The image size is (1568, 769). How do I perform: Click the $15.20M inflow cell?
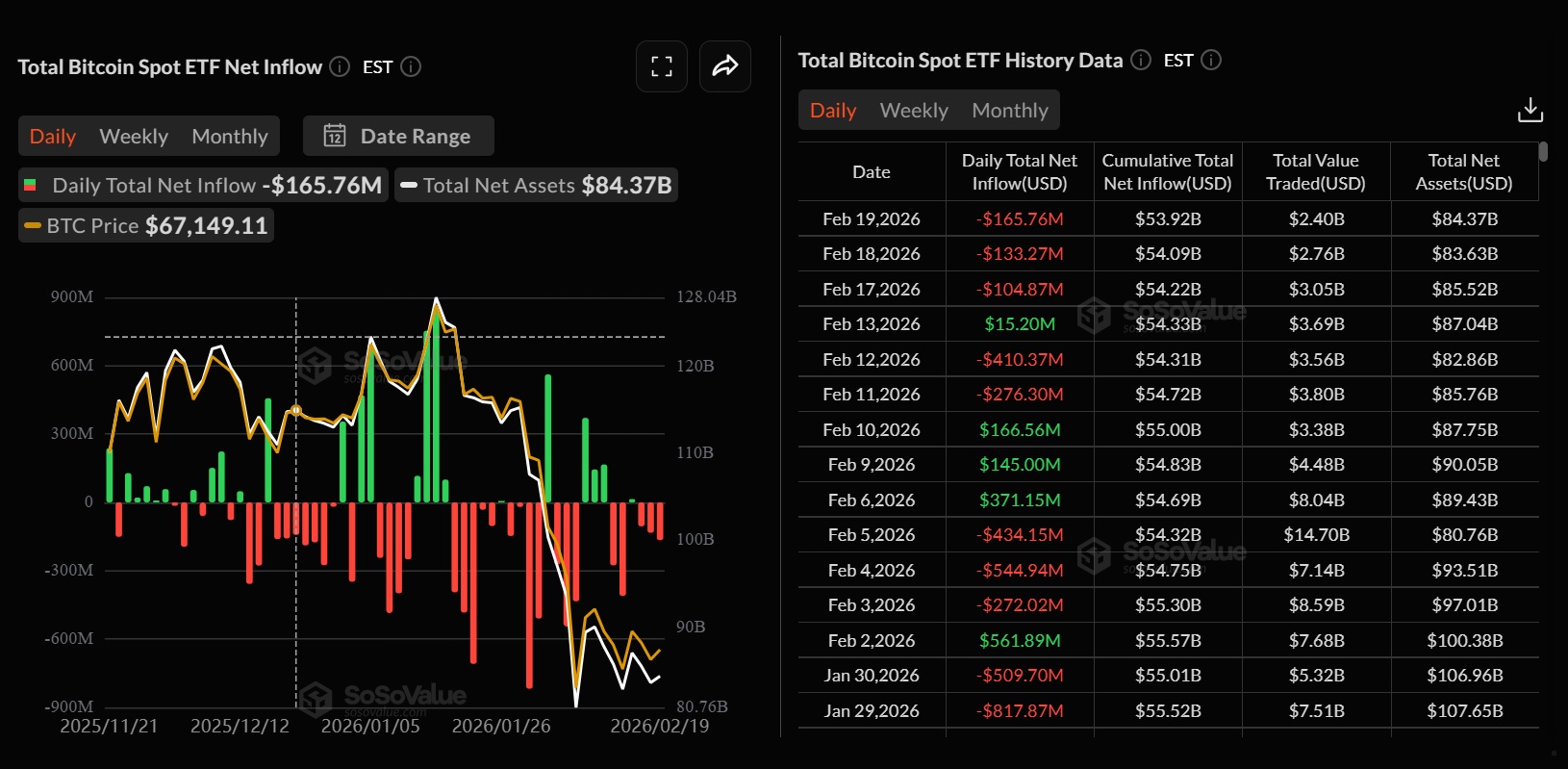1020,323
